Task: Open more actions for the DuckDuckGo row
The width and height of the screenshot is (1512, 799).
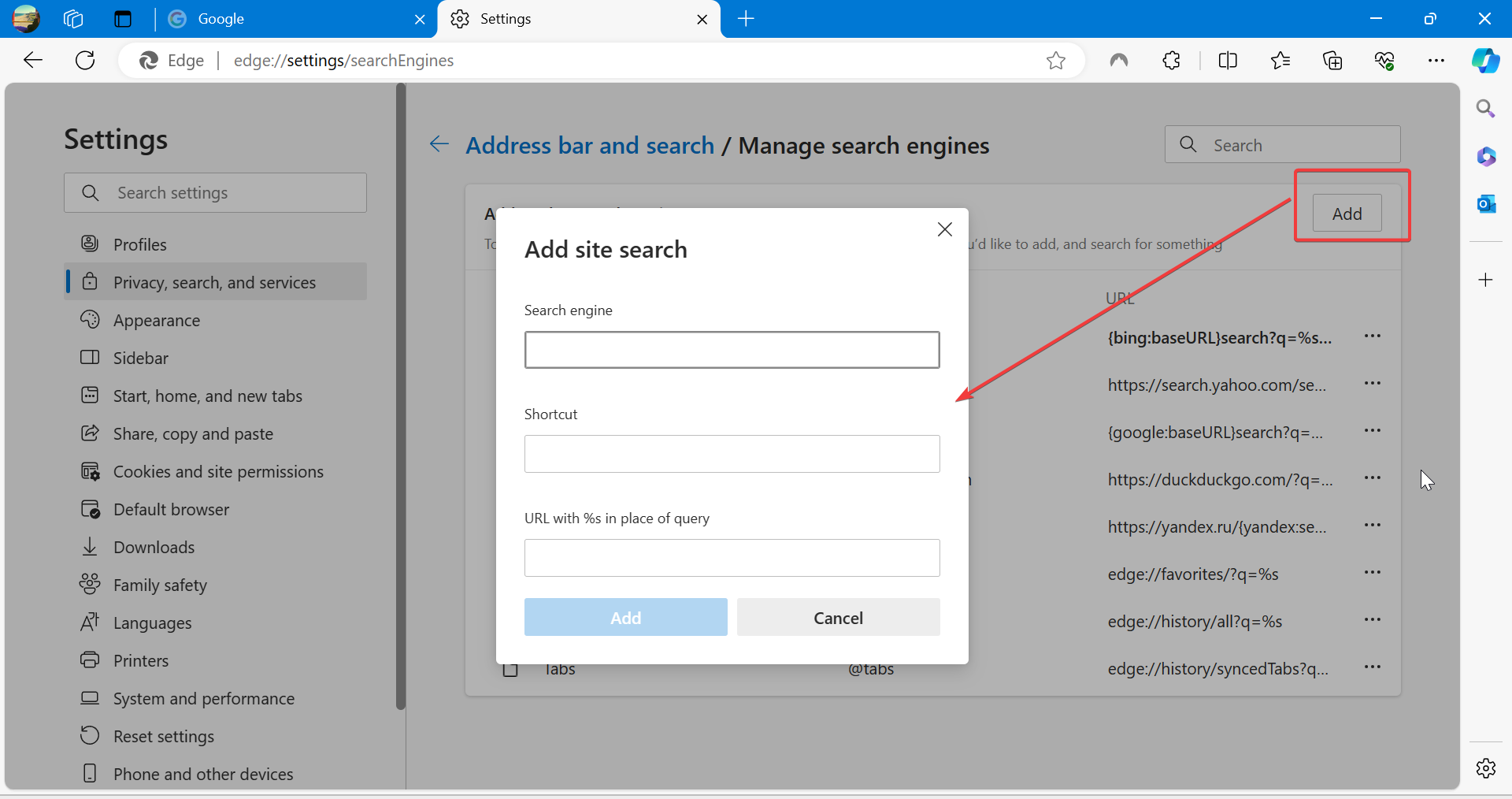Action: (1373, 478)
